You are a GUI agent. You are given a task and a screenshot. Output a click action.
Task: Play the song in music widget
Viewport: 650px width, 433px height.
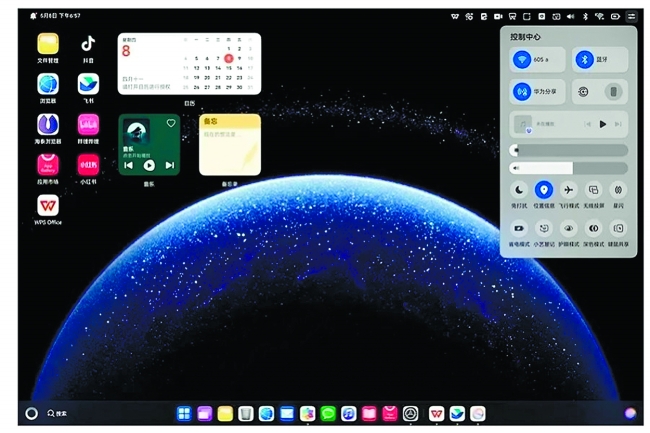pos(149,165)
